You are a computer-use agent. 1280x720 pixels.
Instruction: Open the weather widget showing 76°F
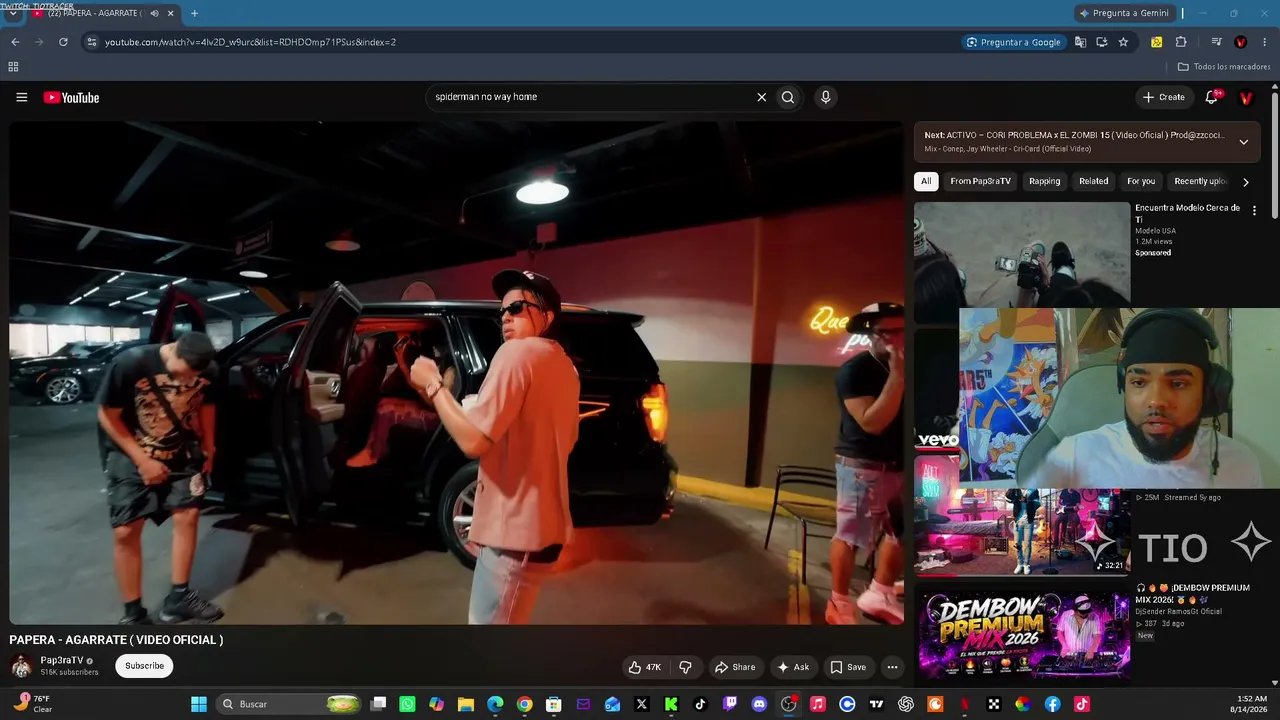tap(33, 704)
